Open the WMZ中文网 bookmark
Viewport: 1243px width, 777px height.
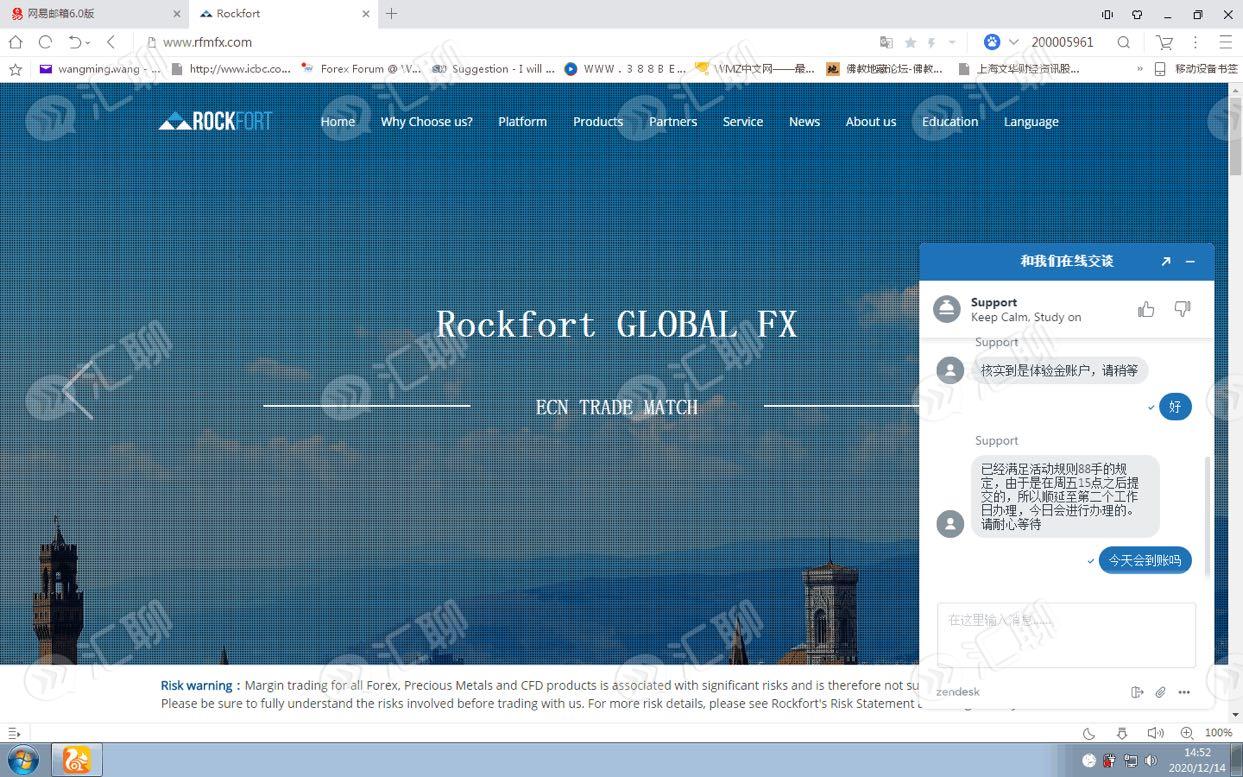click(755, 69)
